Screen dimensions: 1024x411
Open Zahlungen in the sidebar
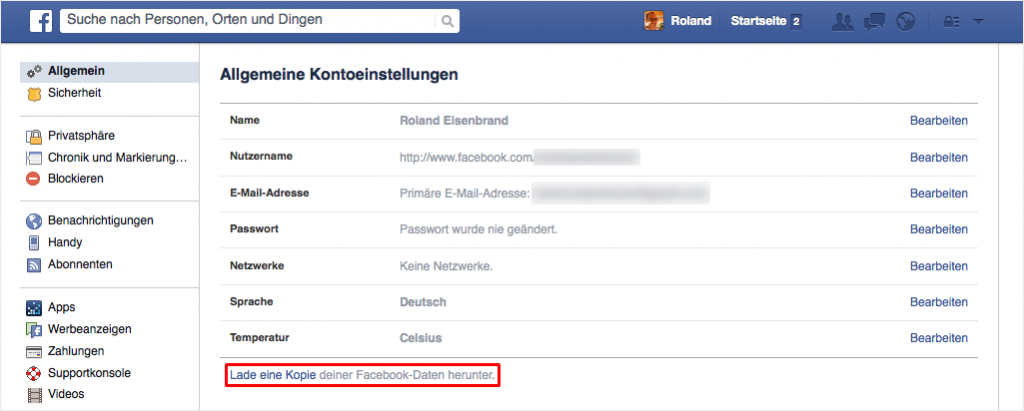[76, 351]
